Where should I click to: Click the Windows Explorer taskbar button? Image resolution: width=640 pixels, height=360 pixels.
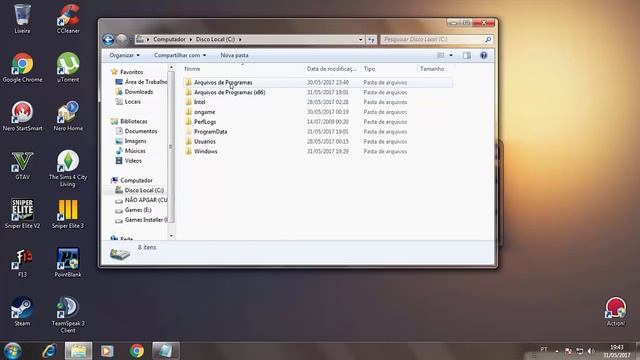click(78, 351)
